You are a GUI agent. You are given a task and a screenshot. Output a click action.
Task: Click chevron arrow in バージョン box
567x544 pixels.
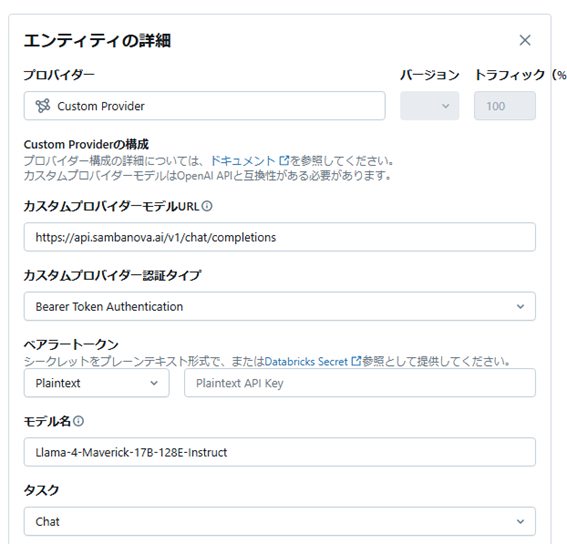tap(446, 106)
